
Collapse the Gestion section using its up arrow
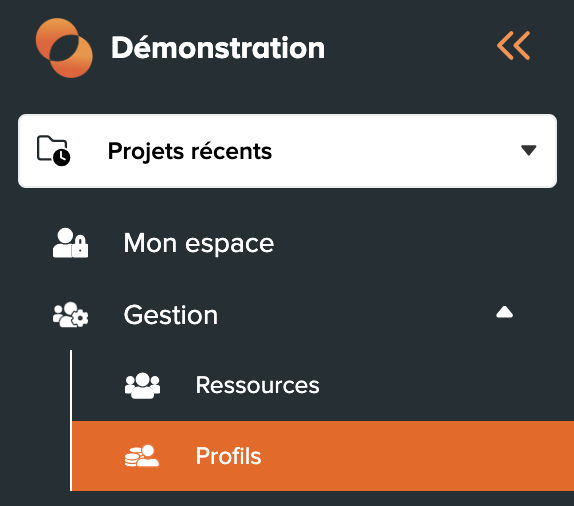pyautogui.click(x=504, y=312)
